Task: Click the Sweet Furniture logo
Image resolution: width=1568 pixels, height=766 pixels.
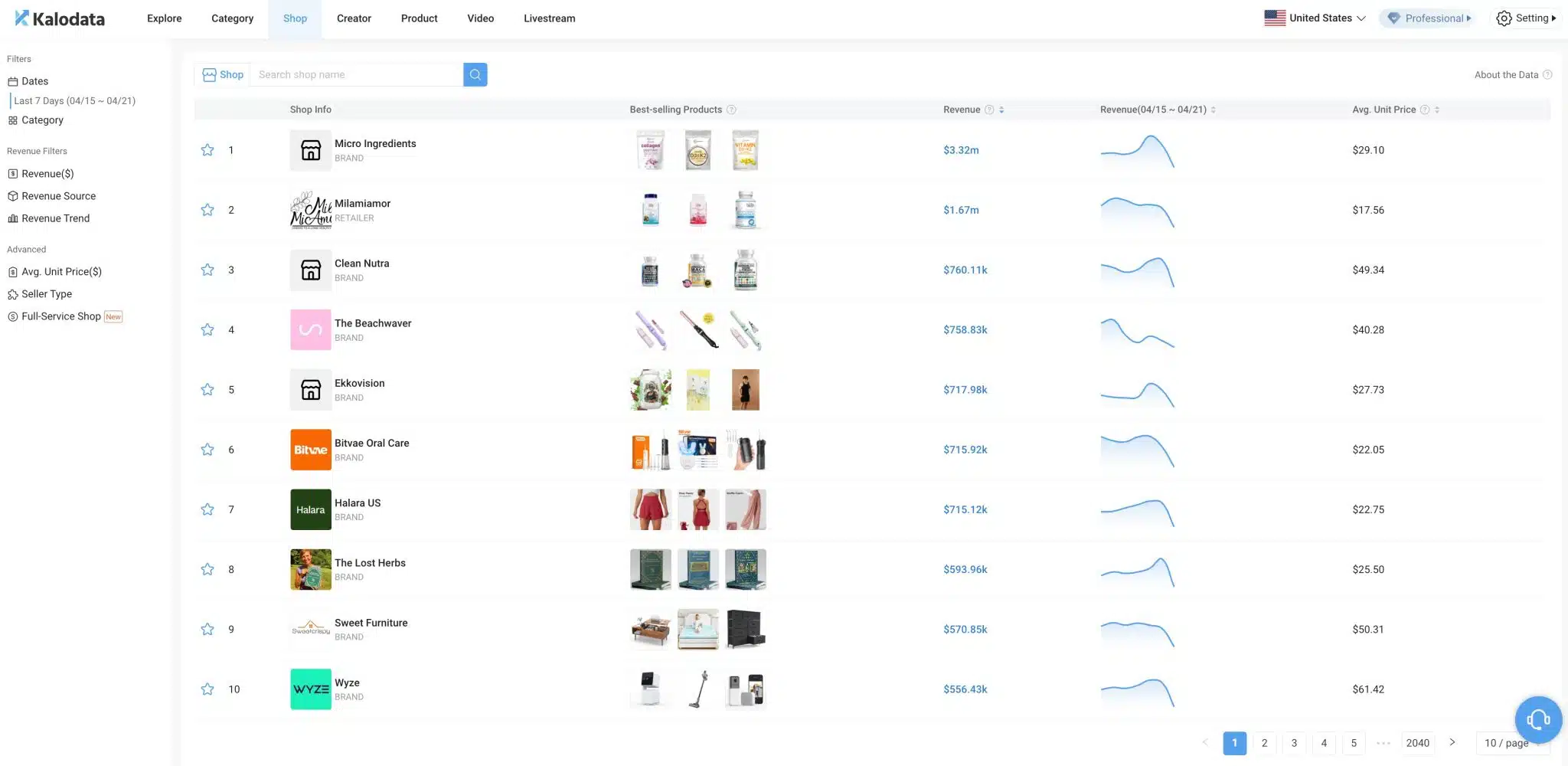Action: pos(311,629)
